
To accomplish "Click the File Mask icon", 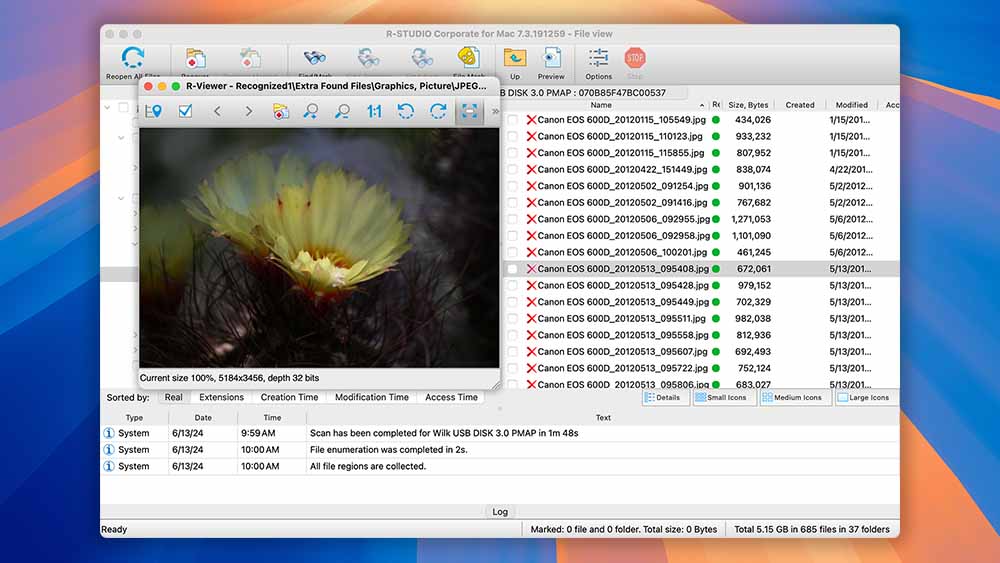I will pyautogui.click(x=468, y=58).
